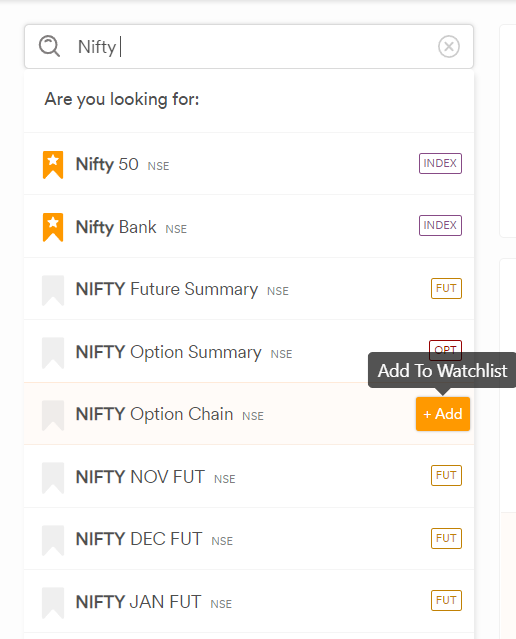Viewport: 516px width, 639px height.
Task: Open Nifty Bank search result
Action: [x=249, y=226]
